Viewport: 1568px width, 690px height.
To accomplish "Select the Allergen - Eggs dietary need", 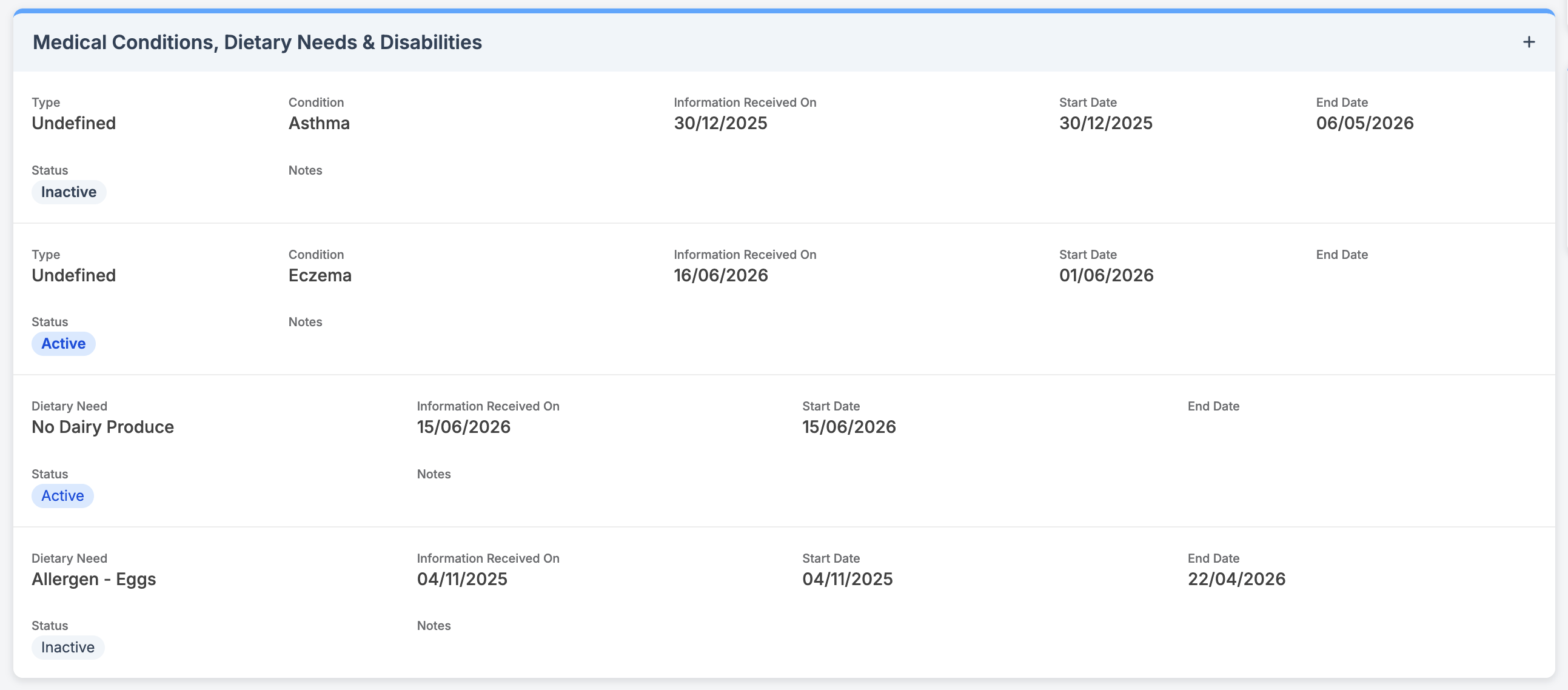I will point(94,578).
